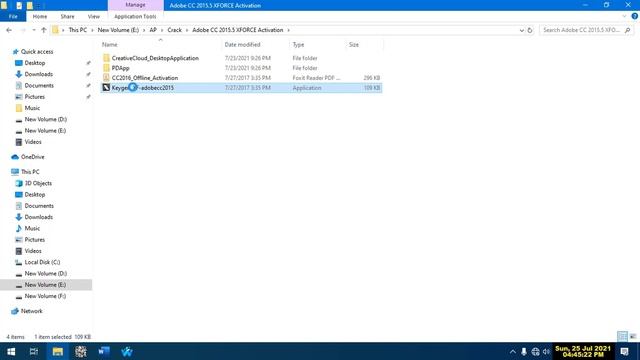Click the Manage contextual tab

pos(136,5)
